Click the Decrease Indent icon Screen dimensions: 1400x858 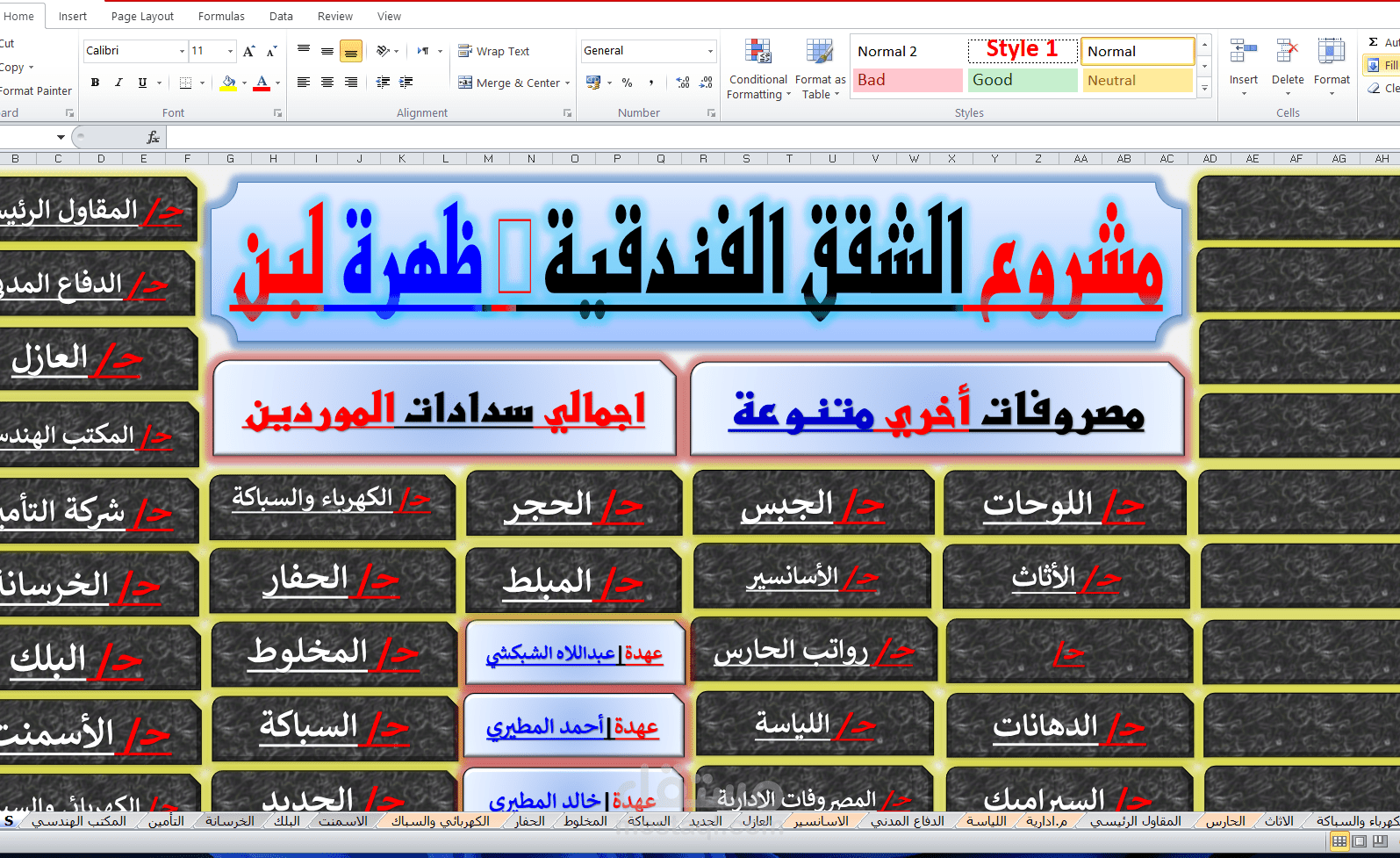tap(383, 83)
